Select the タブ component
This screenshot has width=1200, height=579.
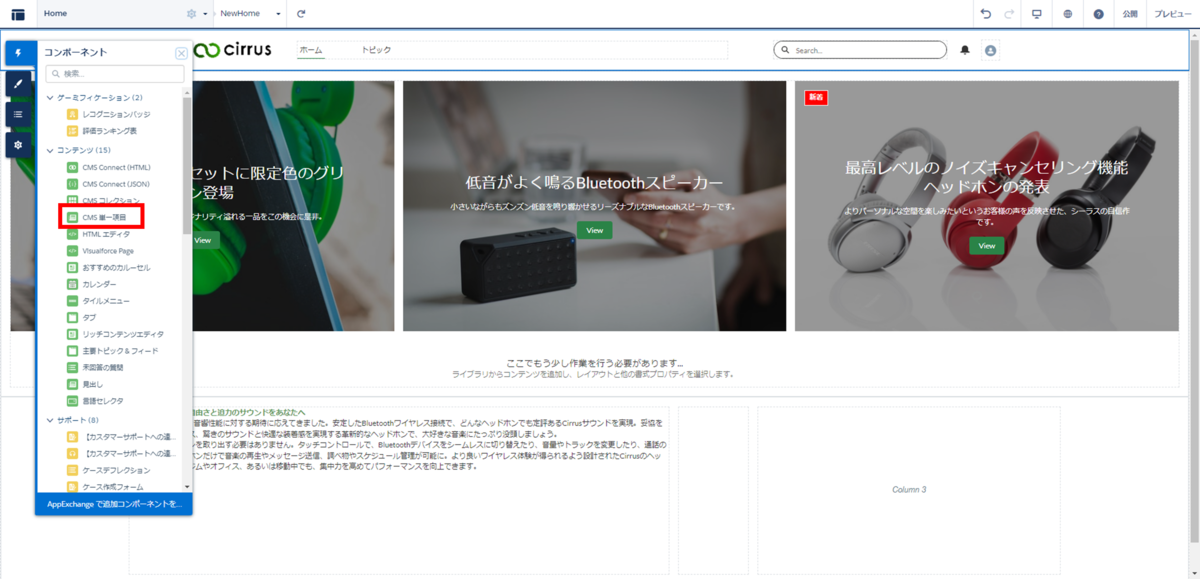(81, 317)
